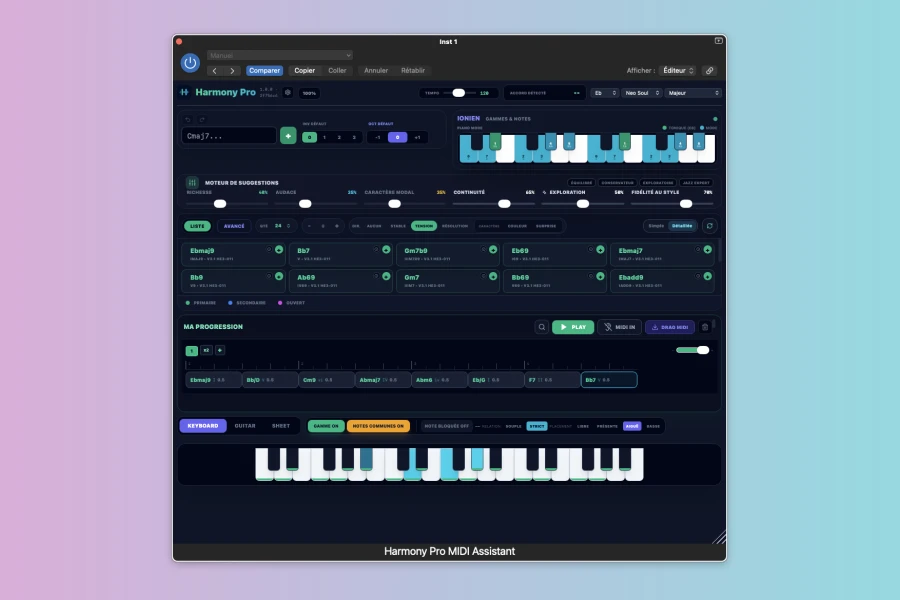The width and height of the screenshot is (900, 600).
Task: Select Aiguë placement option
Action: [x=632, y=426]
